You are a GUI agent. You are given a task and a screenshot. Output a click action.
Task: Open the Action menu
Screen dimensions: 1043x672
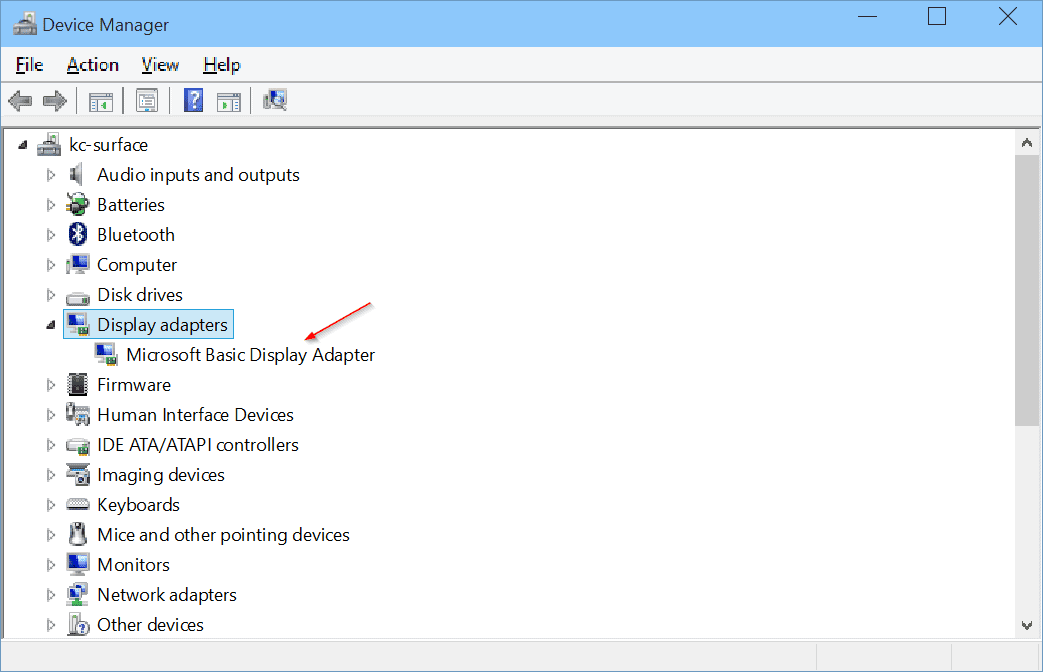[x=92, y=65]
